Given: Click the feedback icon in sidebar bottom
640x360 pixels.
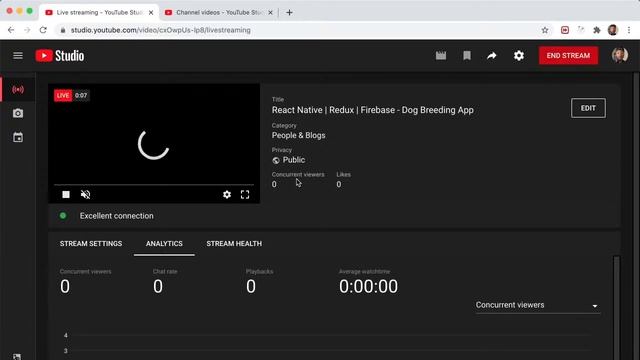Looking at the screenshot, I should (x=17, y=357).
